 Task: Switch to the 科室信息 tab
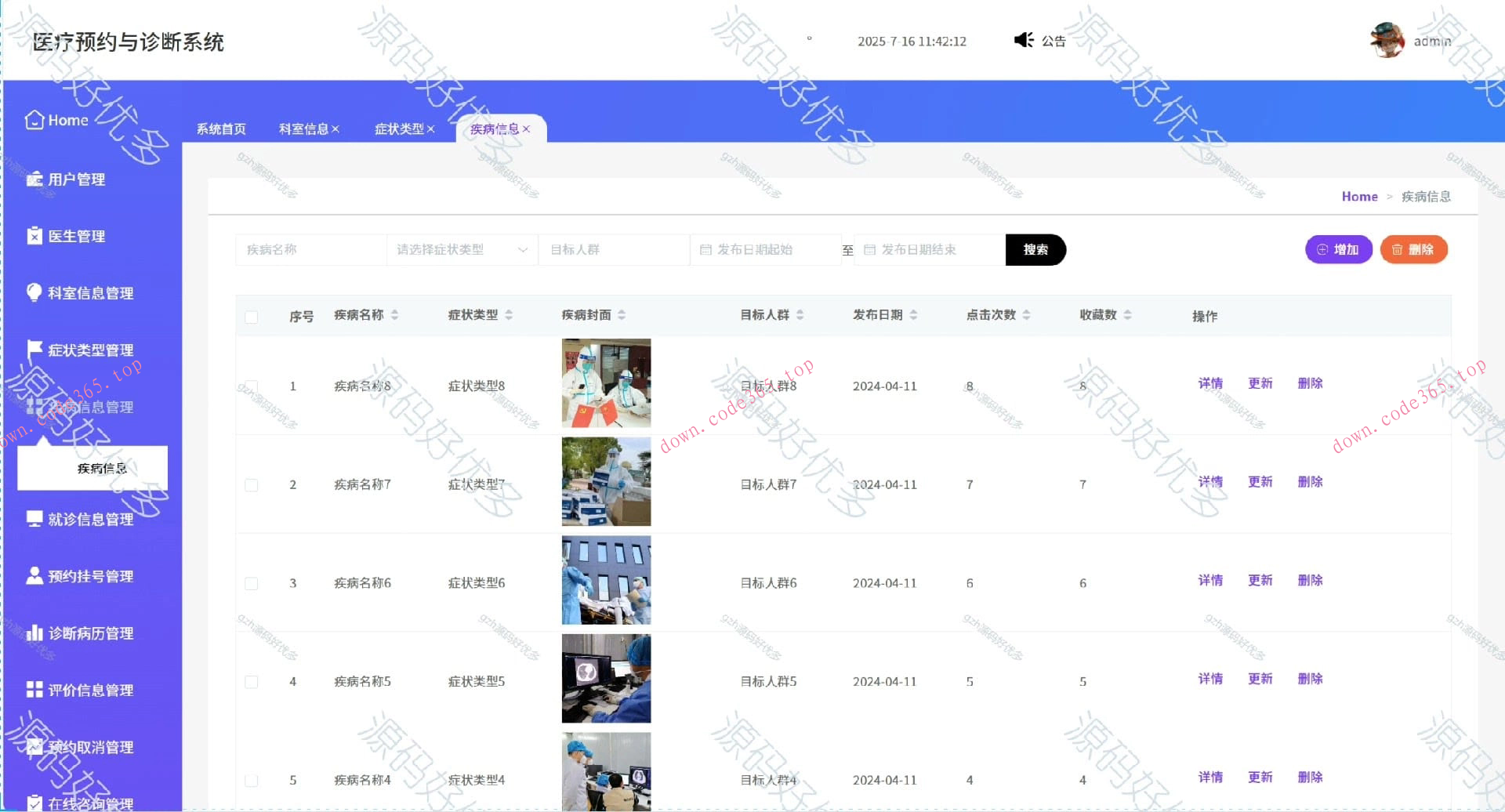coord(304,129)
